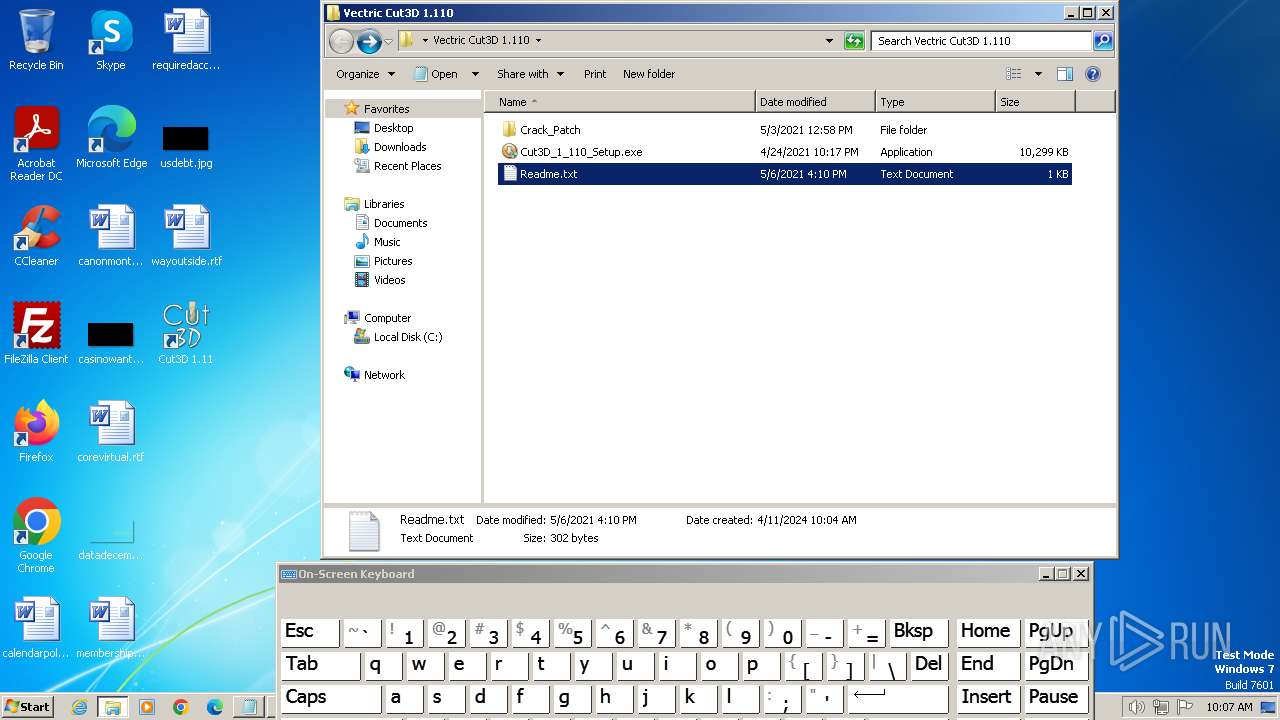Open recent pages dropdown arrow
Image resolution: width=1280 pixels, height=720 pixels.
[x=389, y=41]
